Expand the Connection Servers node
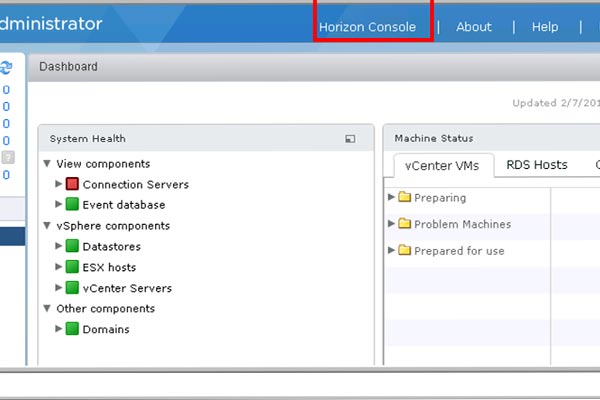The height and width of the screenshot is (400, 600). point(59,184)
